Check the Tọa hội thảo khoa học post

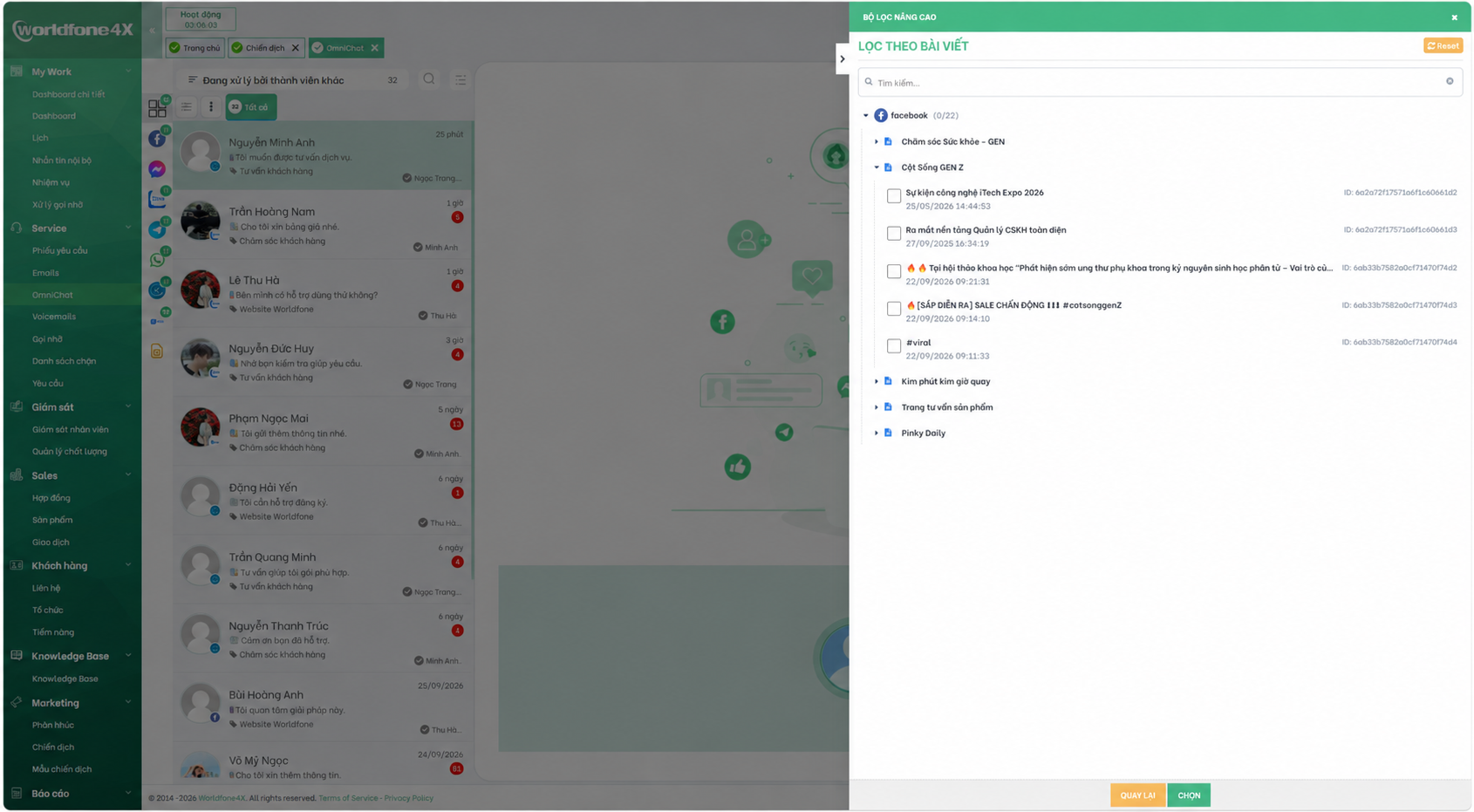(894, 271)
